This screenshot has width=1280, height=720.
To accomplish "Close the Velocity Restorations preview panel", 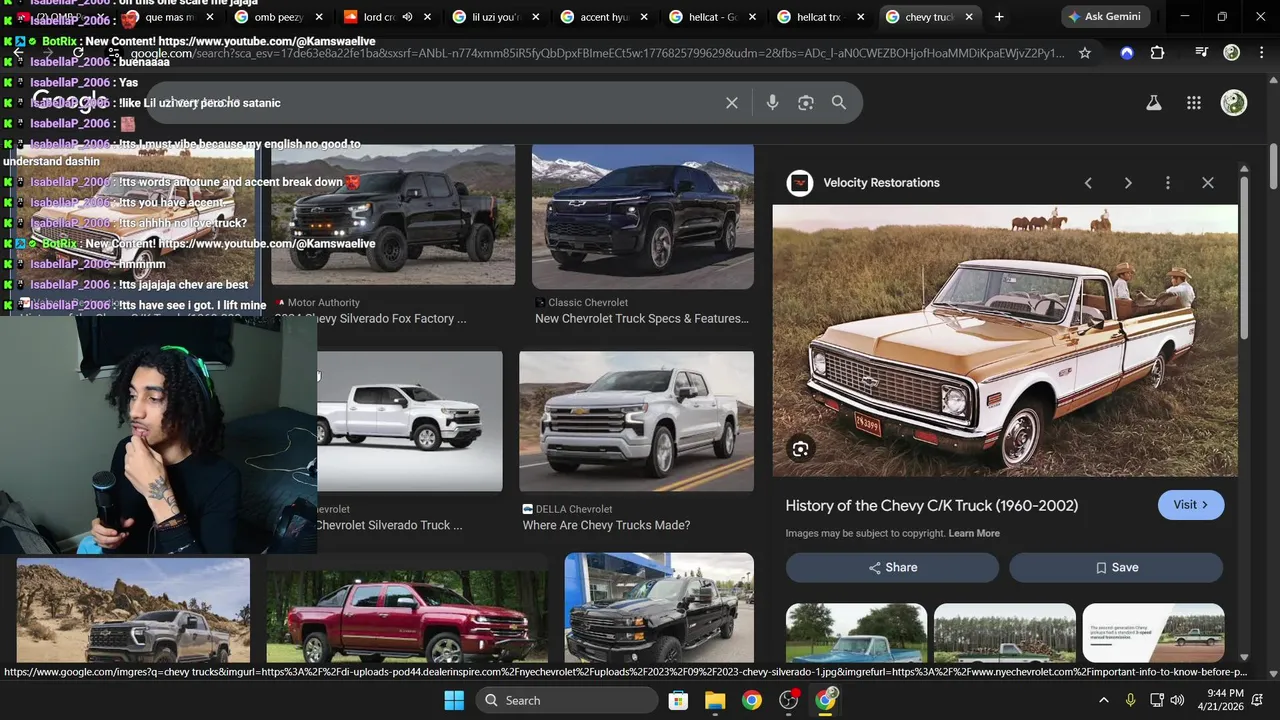I will pyautogui.click(x=1208, y=183).
